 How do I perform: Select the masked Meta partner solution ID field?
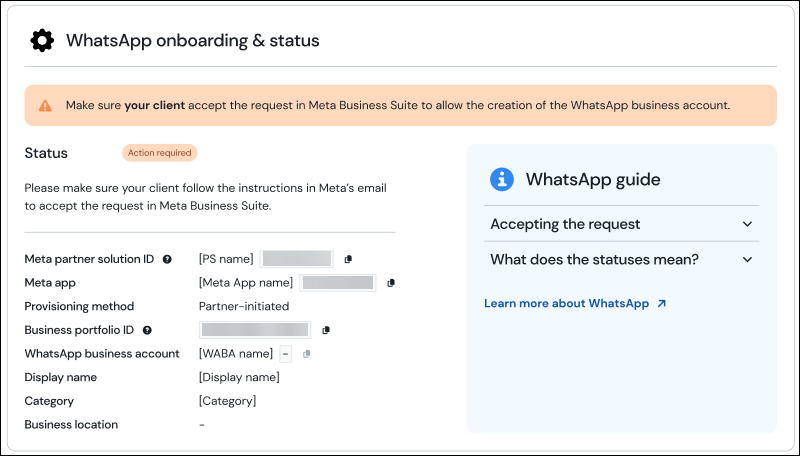(296, 259)
